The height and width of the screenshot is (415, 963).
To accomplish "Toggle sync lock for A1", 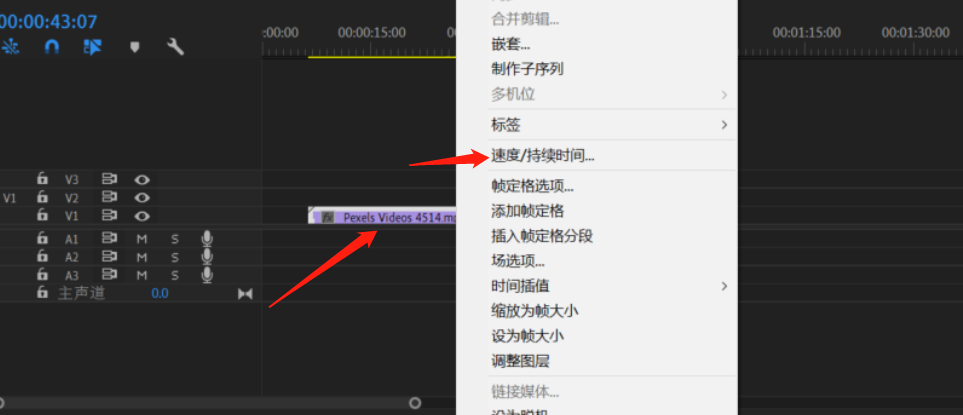I will (109, 238).
